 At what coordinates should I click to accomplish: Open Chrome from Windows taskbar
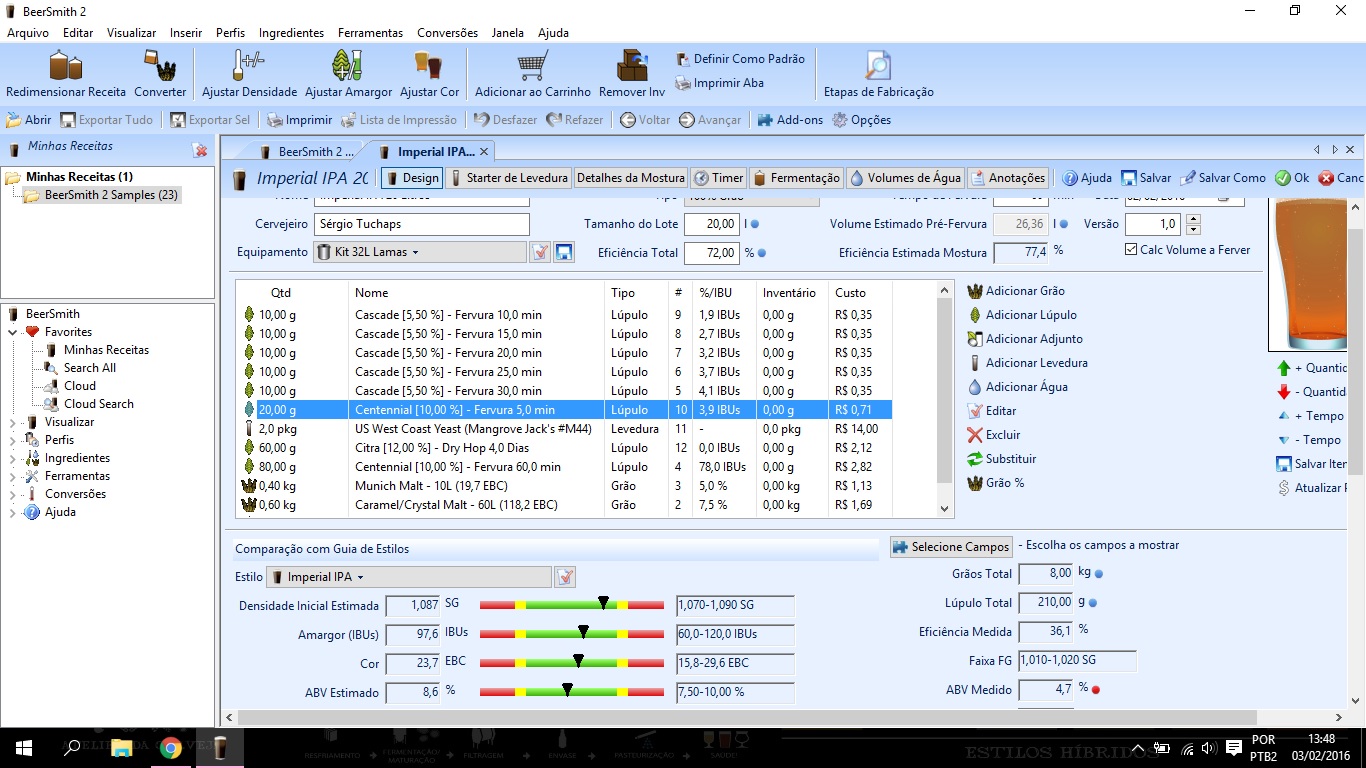[170, 748]
